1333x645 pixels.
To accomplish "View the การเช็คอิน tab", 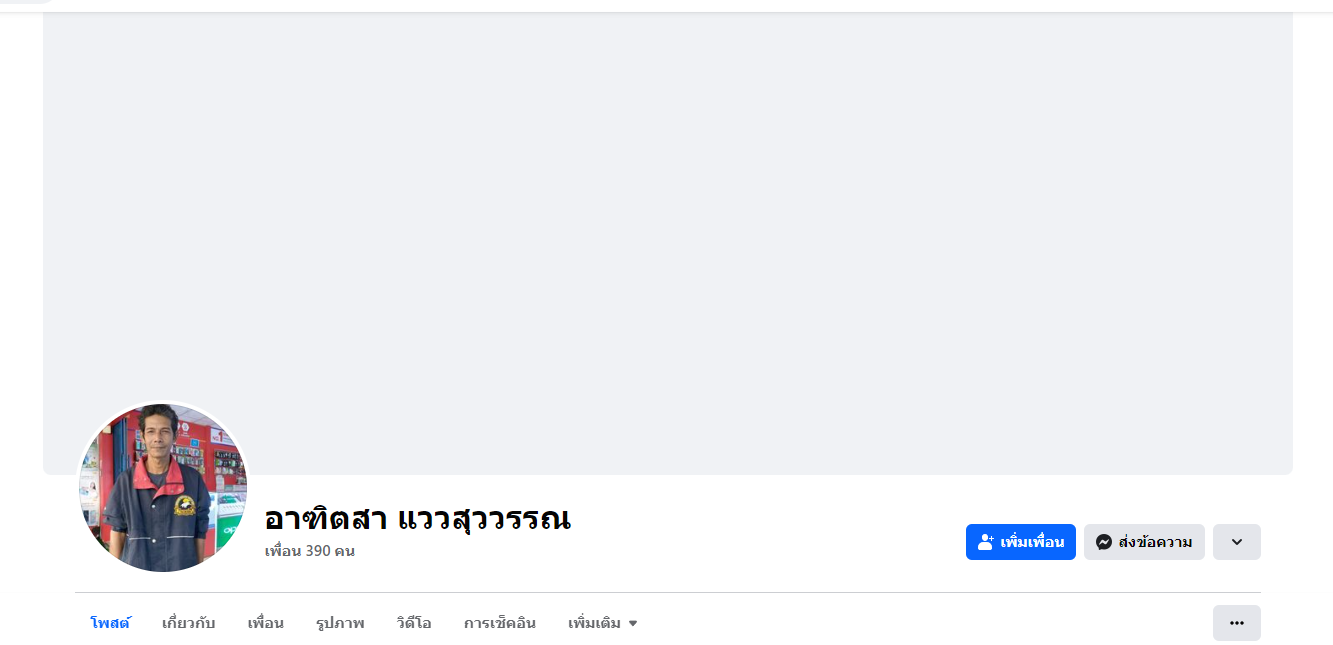I will 499,623.
